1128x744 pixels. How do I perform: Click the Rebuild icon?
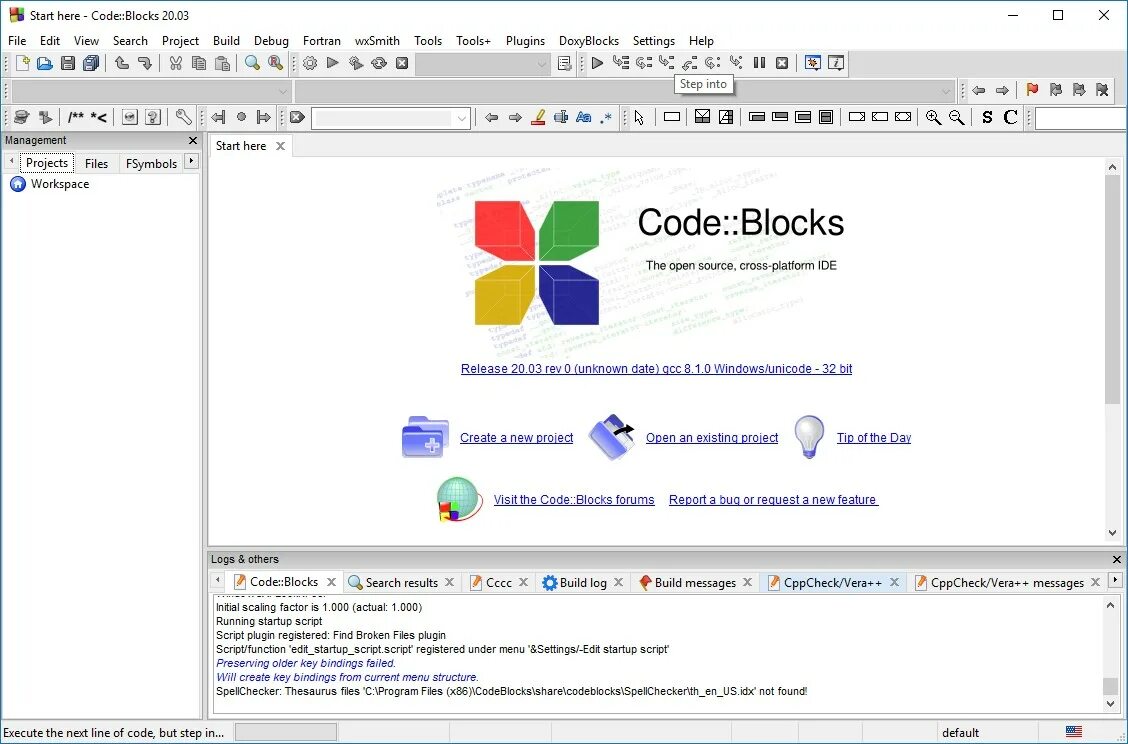[x=379, y=63]
